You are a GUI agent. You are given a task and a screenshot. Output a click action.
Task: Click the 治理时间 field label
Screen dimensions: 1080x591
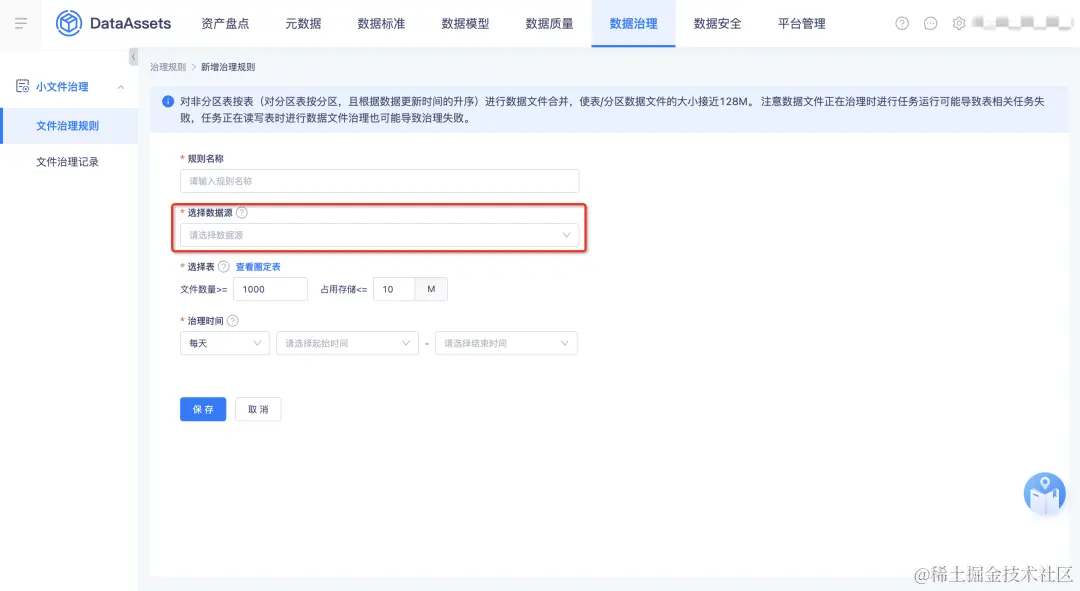click(205, 320)
